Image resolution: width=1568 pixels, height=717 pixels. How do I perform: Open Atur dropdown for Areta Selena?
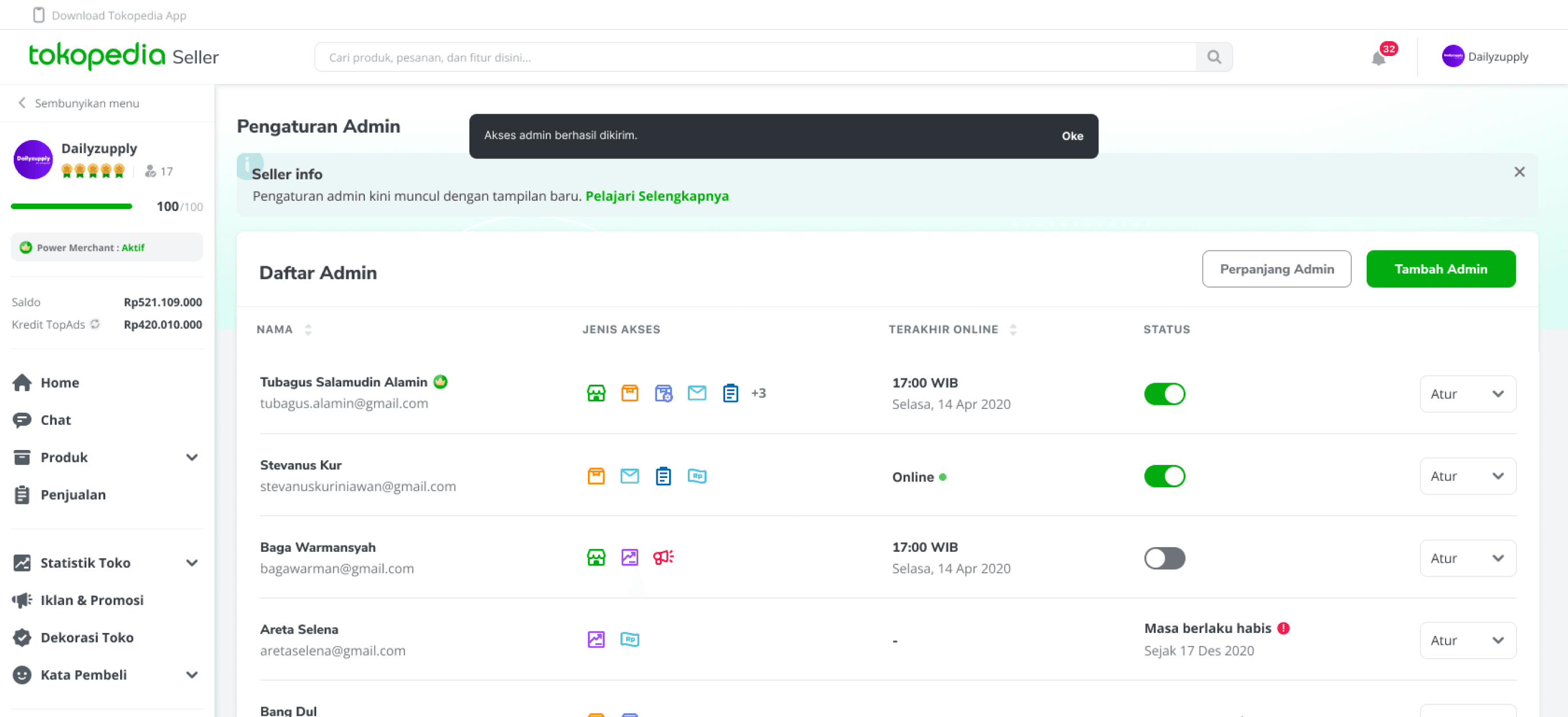[1467, 640]
